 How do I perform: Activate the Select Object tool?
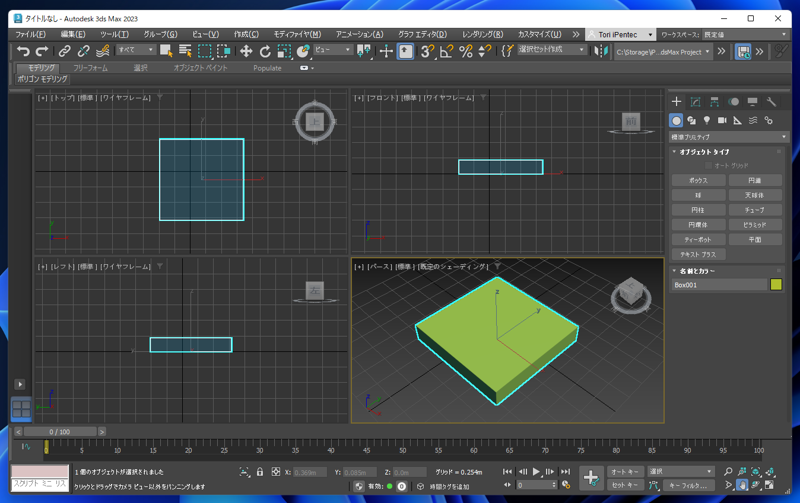[166, 51]
